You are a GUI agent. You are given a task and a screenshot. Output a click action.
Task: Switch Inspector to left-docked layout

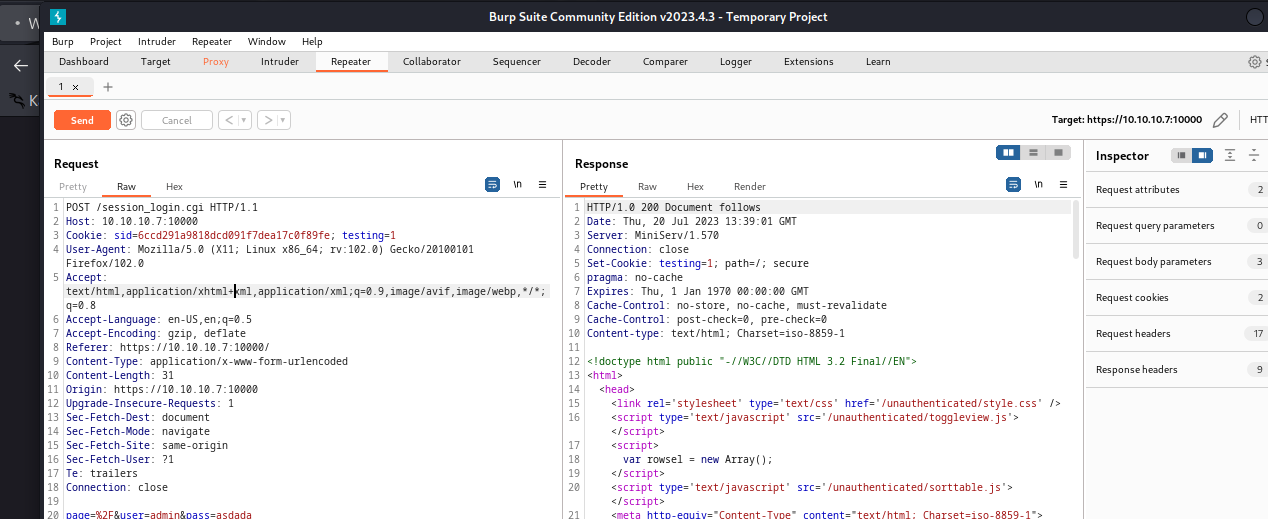coord(1181,155)
